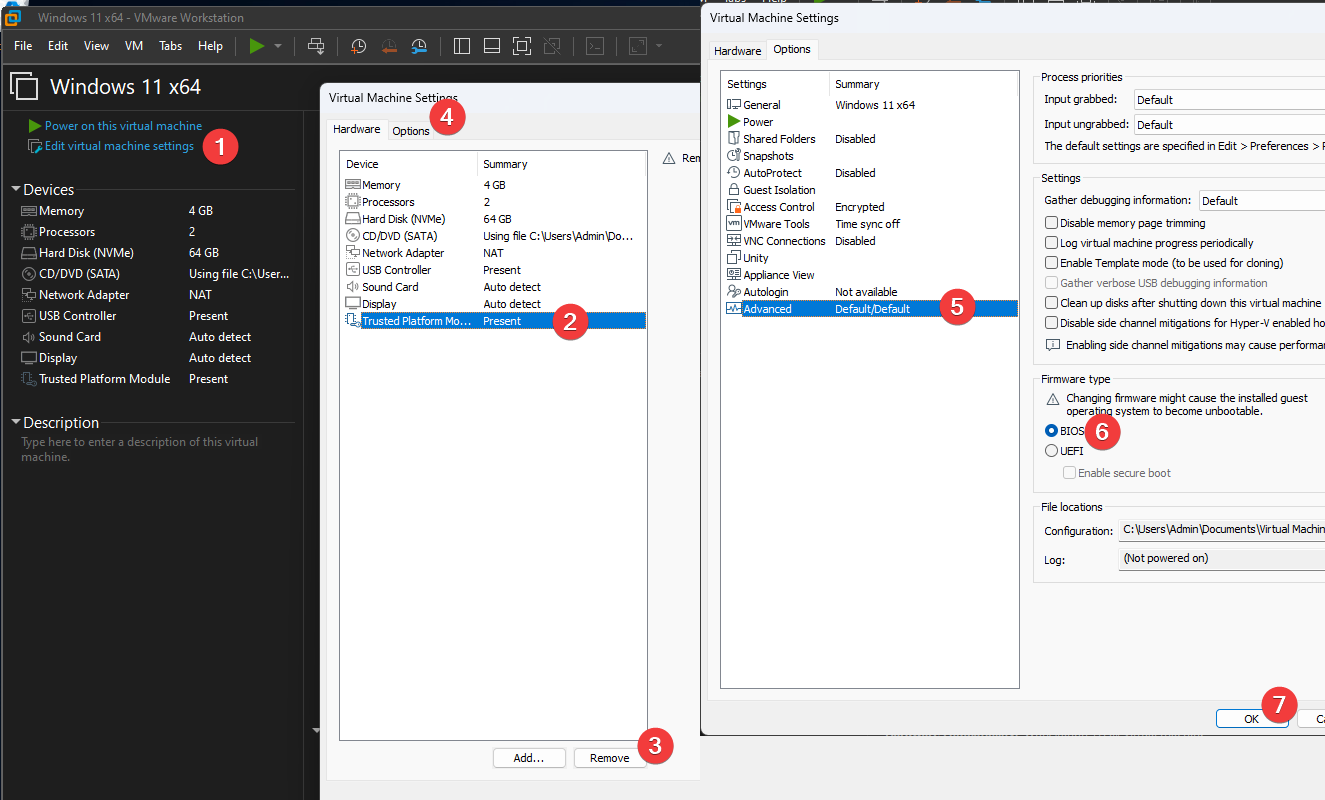The image size is (1325, 800).
Task: Select Trusted Platform Module in hardware list
Action: [415, 321]
